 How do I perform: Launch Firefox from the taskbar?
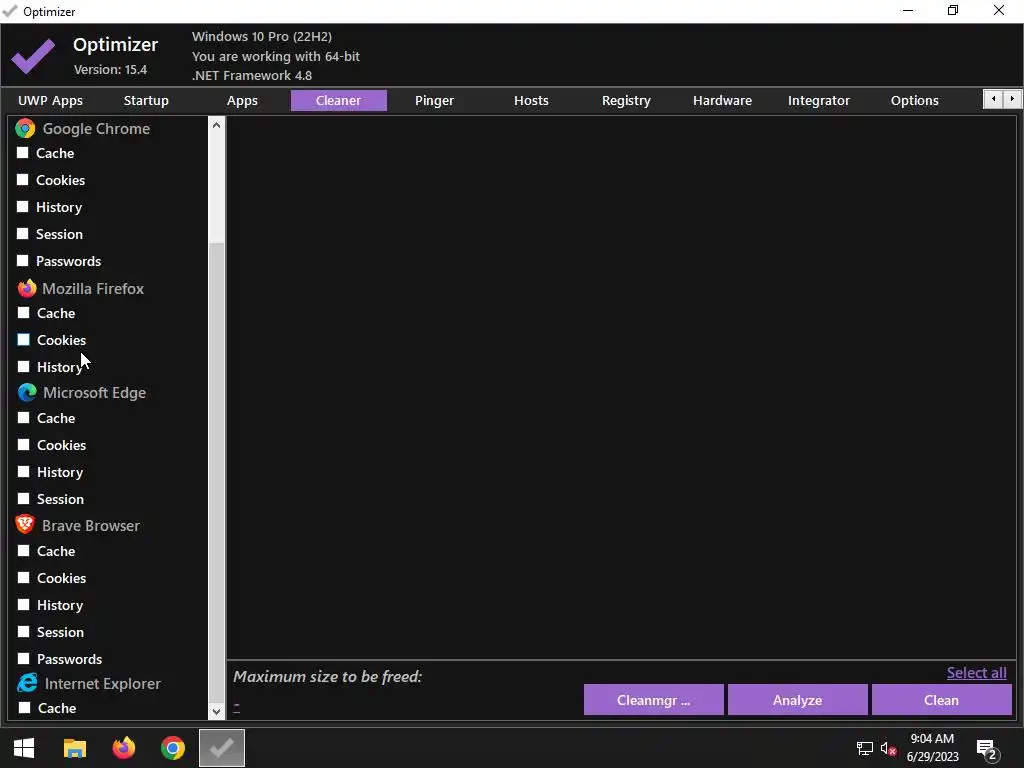(x=123, y=748)
